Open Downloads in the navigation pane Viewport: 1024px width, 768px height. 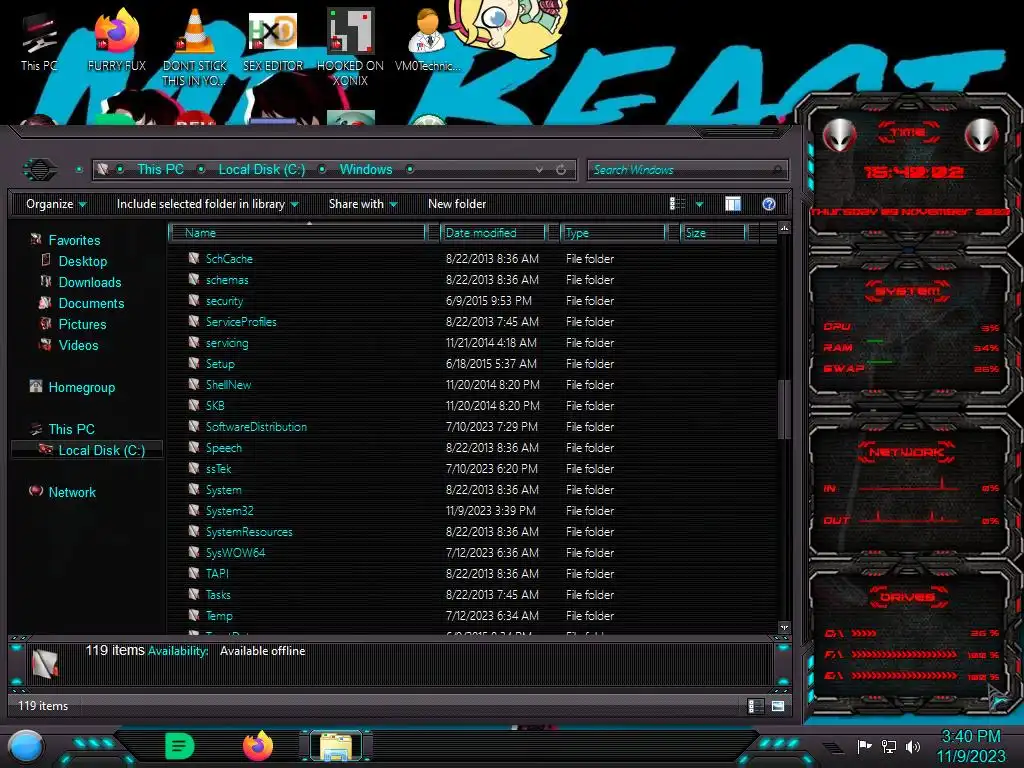(89, 282)
